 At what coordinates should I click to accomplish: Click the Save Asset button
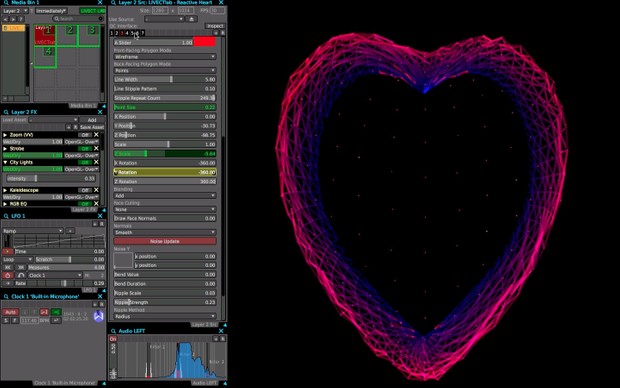coord(92,127)
